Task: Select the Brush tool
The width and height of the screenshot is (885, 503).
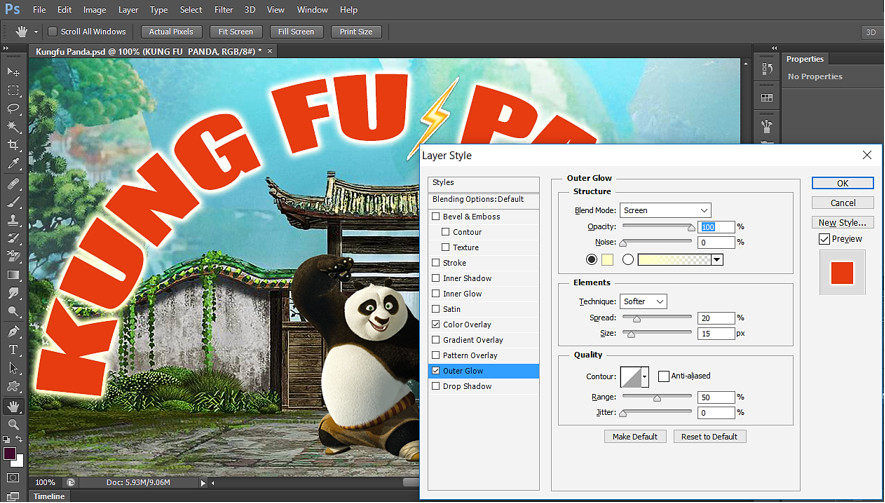Action: pyautogui.click(x=13, y=202)
